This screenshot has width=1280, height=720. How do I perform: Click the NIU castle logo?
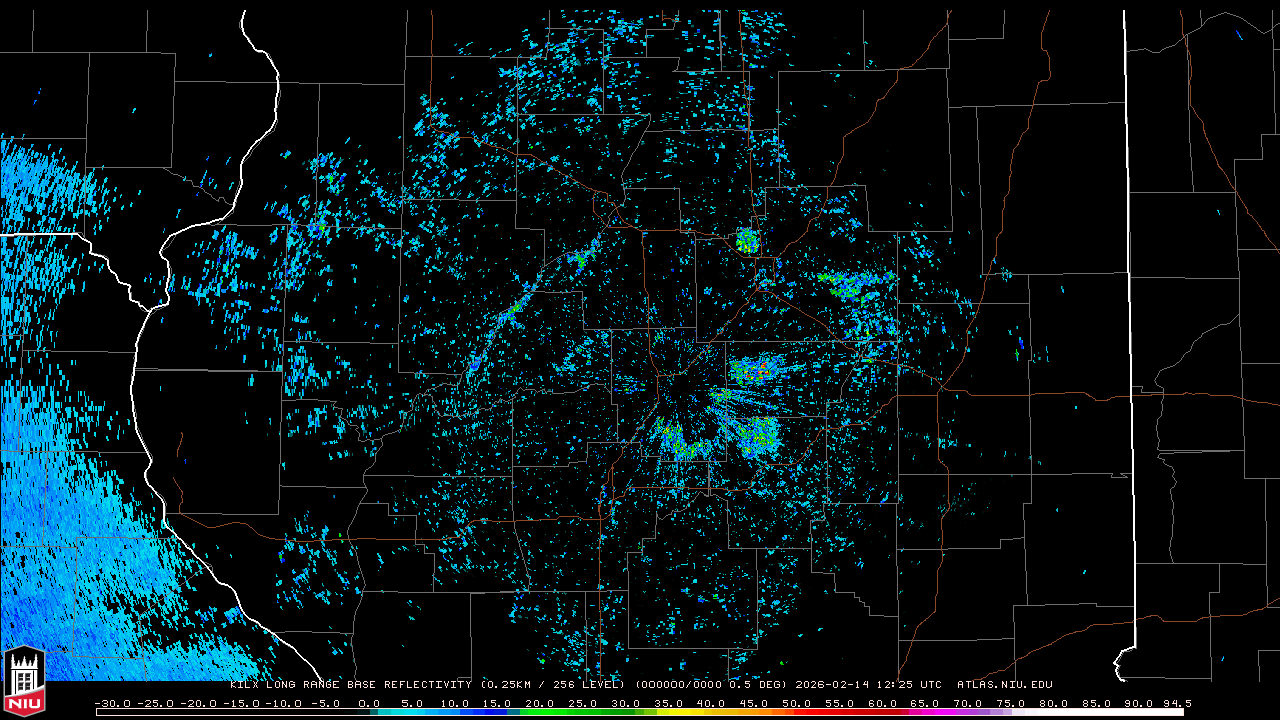pos(24,682)
